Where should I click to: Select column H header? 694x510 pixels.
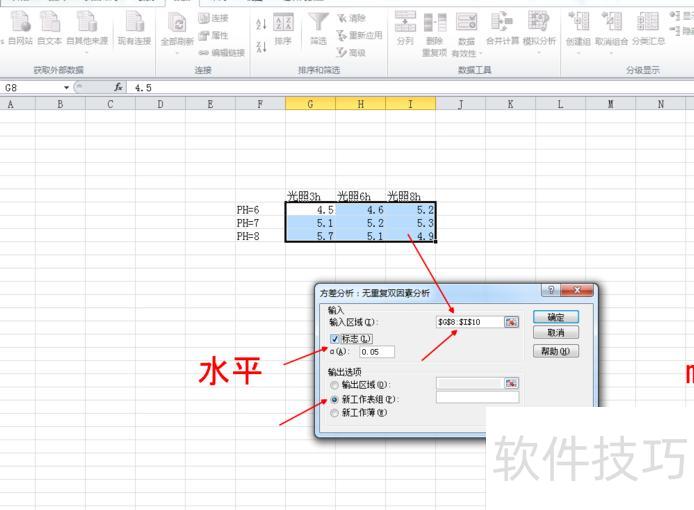click(x=360, y=104)
